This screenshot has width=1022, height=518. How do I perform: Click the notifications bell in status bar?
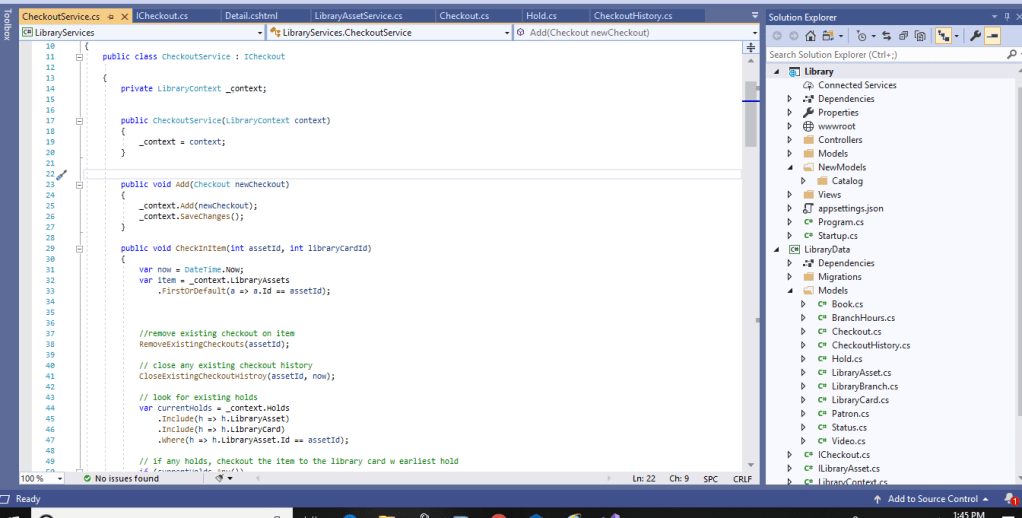1011,499
